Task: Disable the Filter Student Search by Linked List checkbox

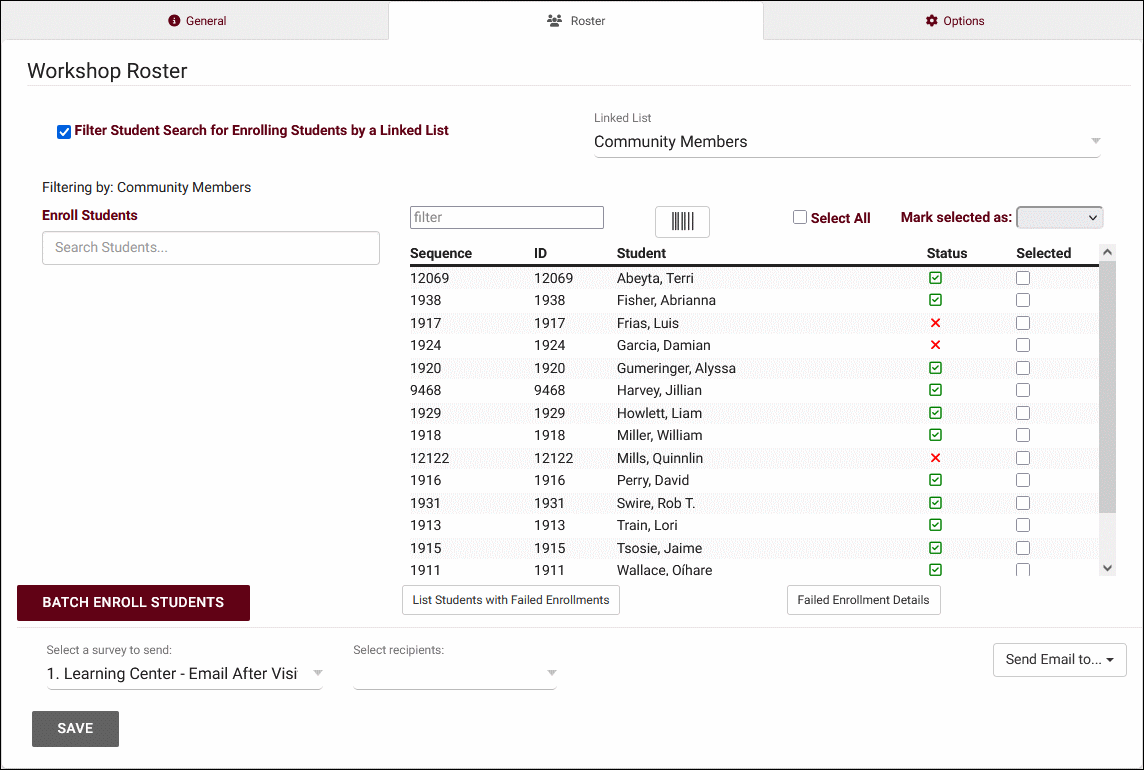Action: (x=64, y=132)
